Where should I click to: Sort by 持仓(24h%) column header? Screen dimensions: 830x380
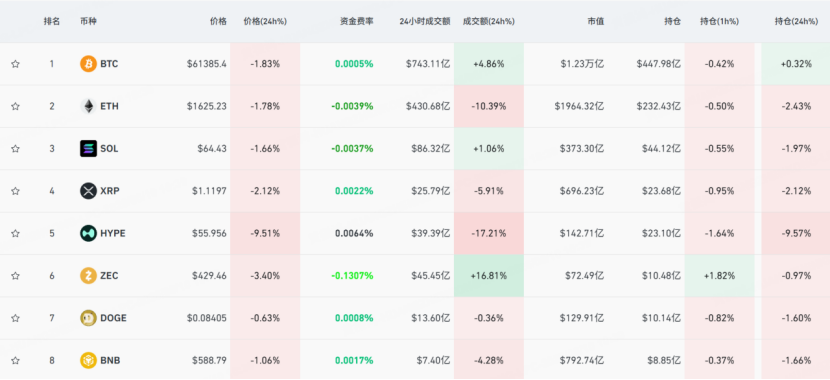796,22
